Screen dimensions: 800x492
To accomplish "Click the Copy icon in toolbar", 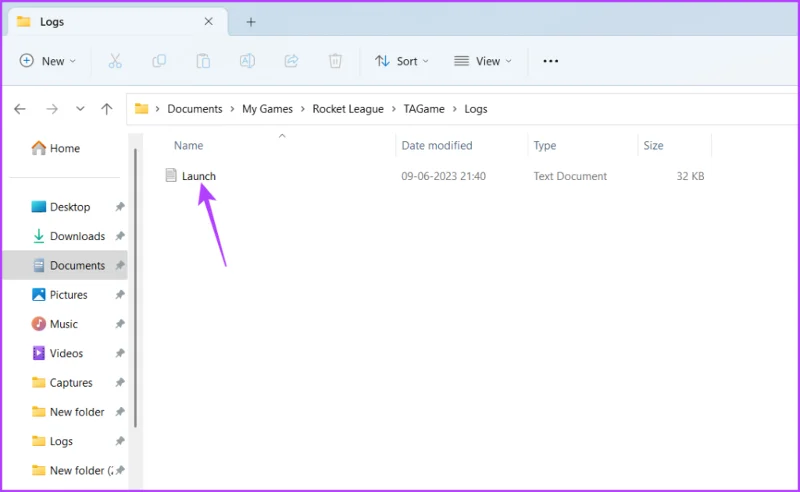I will click(x=159, y=61).
